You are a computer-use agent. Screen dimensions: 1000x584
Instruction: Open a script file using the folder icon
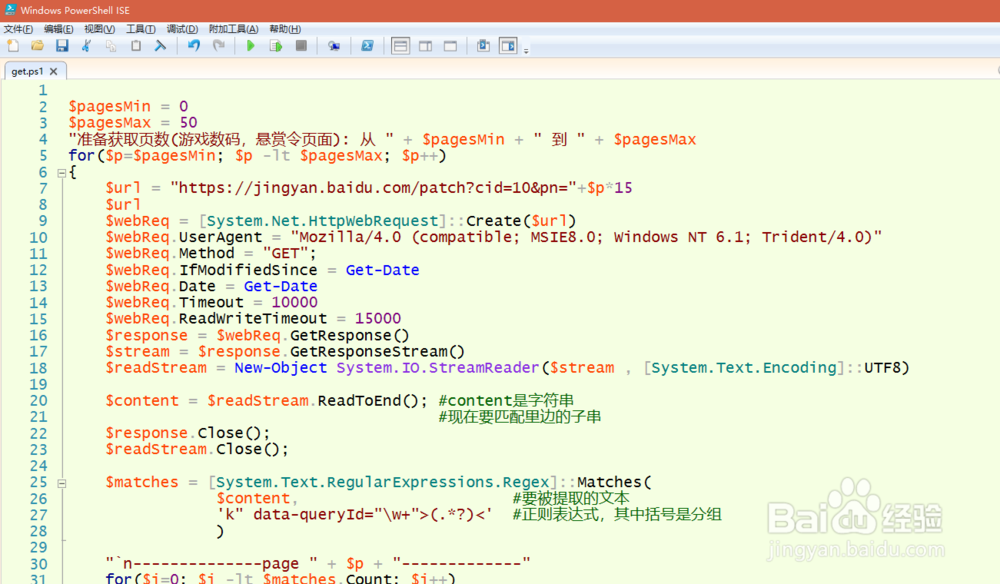(x=37, y=46)
